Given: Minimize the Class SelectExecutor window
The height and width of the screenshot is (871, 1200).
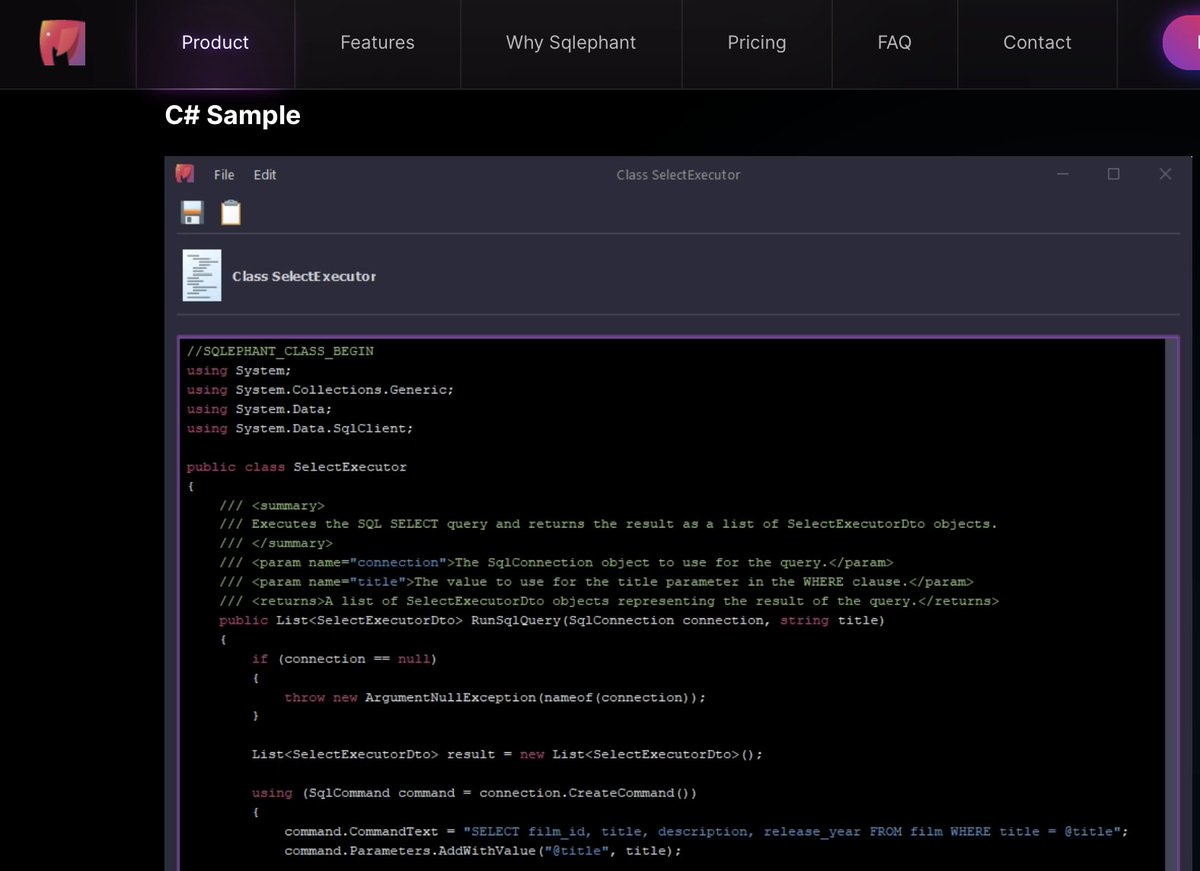Looking at the screenshot, I should point(1063,174).
